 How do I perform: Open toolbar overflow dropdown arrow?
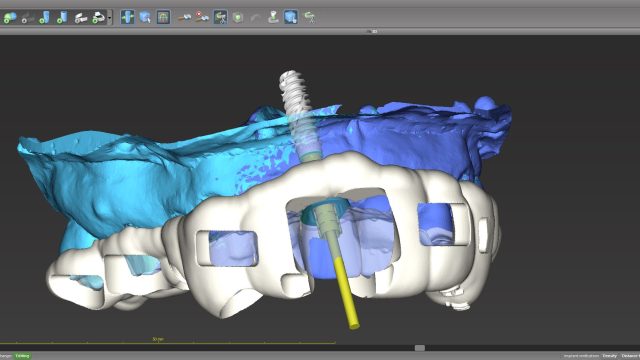pyautogui.click(x=110, y=18)
